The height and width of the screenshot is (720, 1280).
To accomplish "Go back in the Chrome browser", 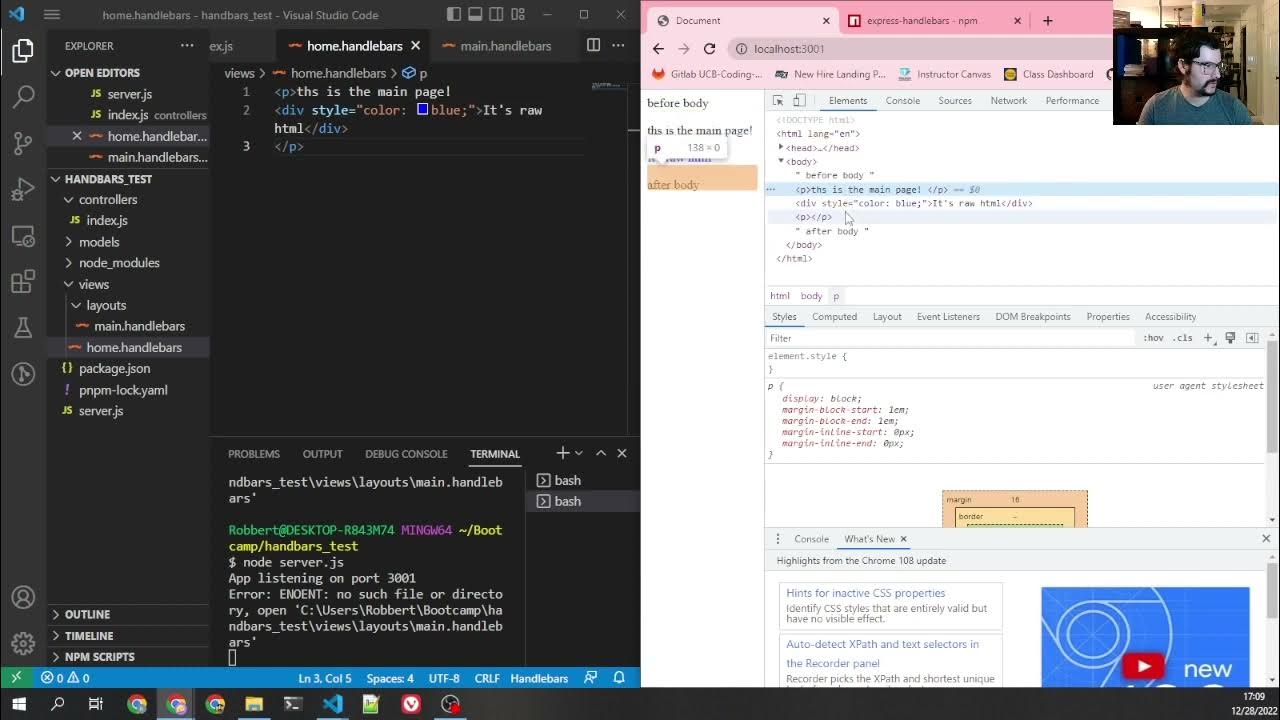I will pos(658,48).
